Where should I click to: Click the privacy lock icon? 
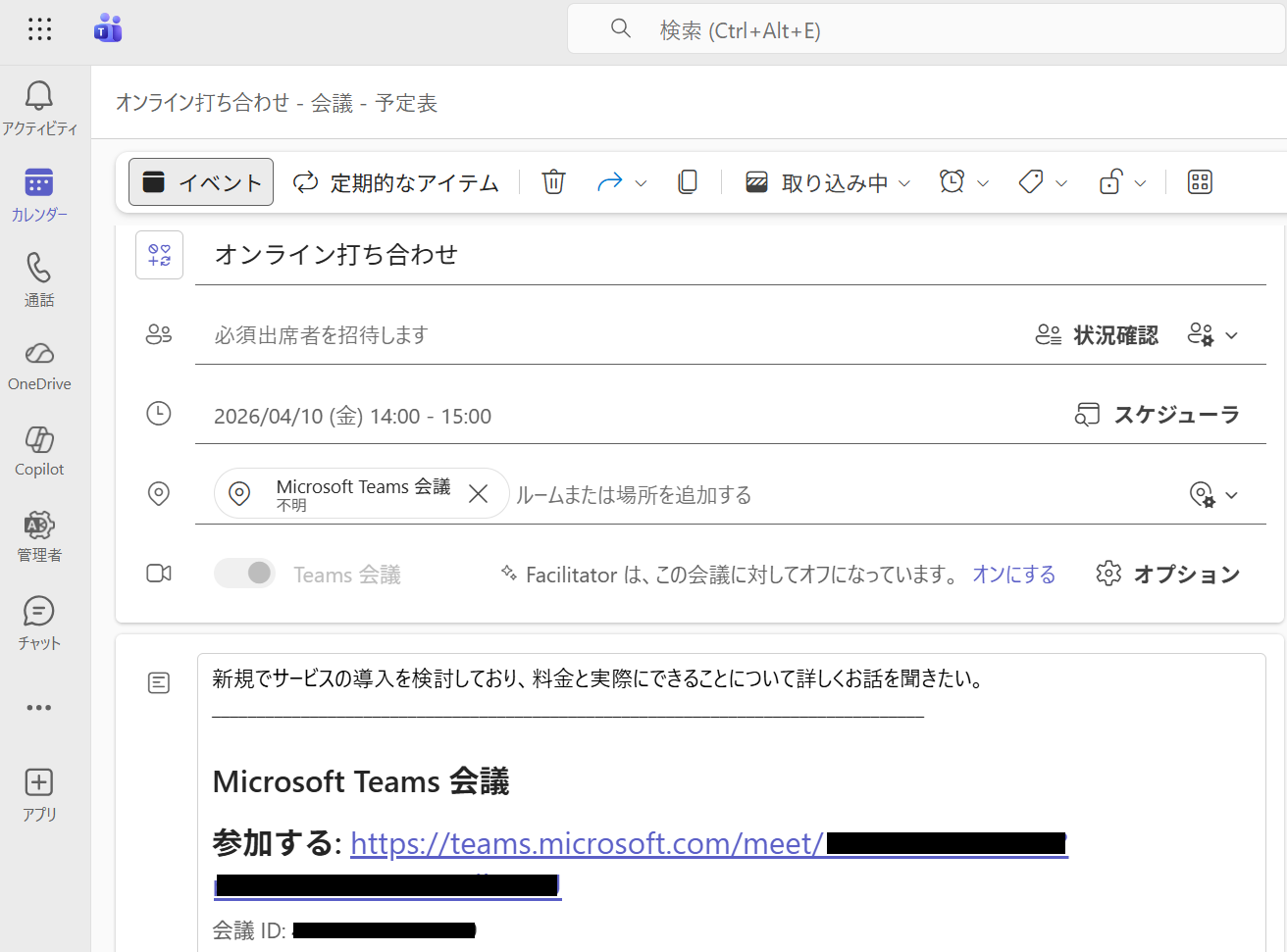(x=1110, y=182)
